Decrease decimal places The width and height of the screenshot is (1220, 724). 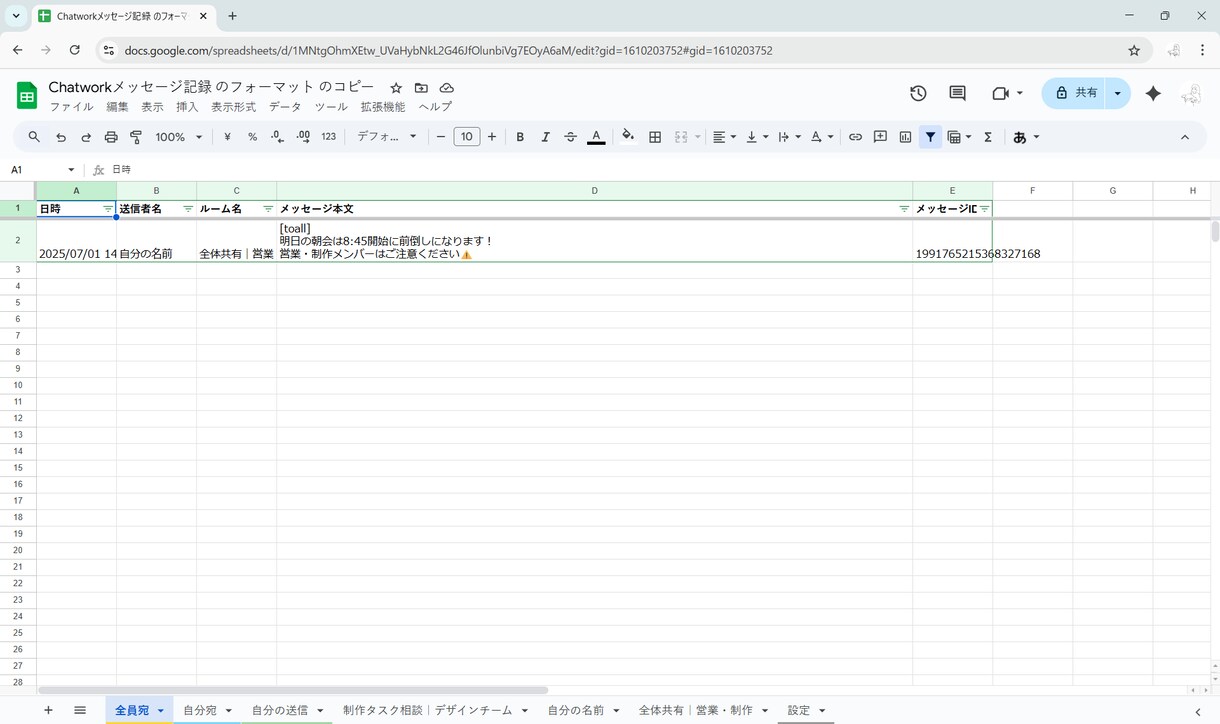click(277, 137)
